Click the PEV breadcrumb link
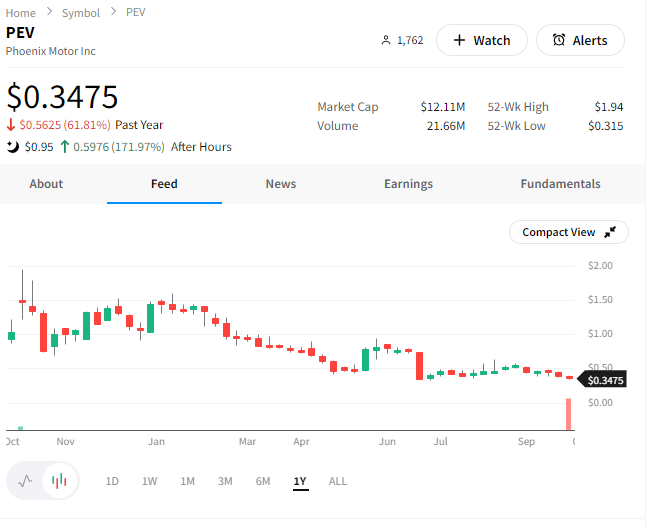 pyautogui.click(x=136, y=12)
